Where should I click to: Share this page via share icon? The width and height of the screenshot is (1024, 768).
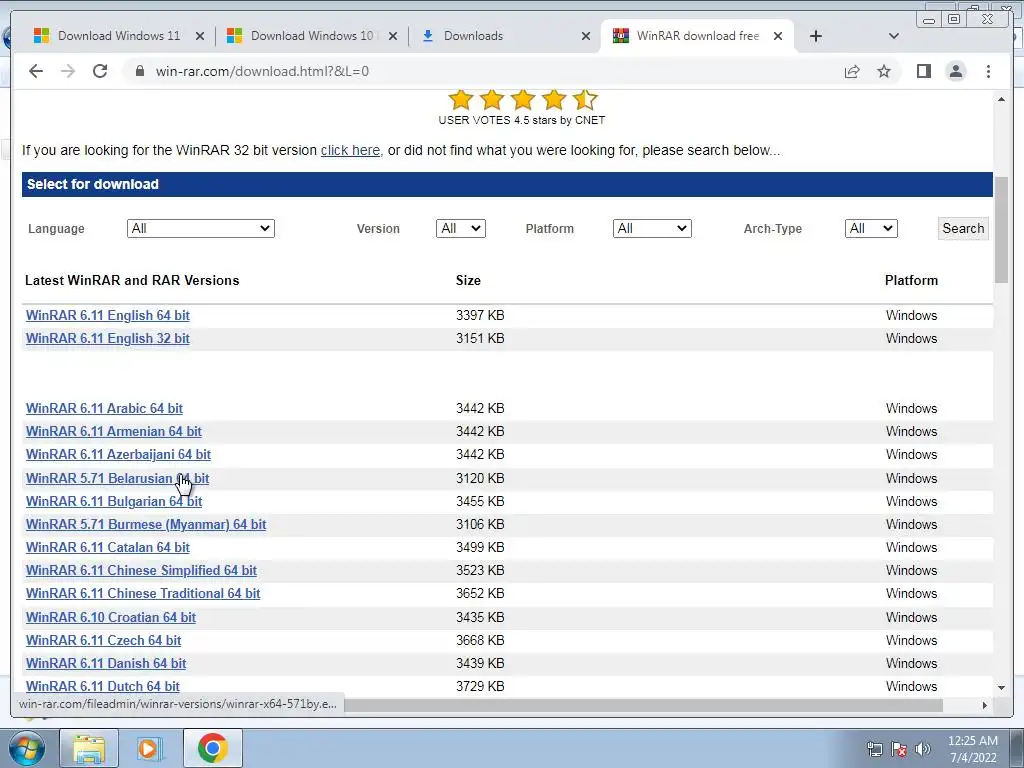(x=852, y=71)
